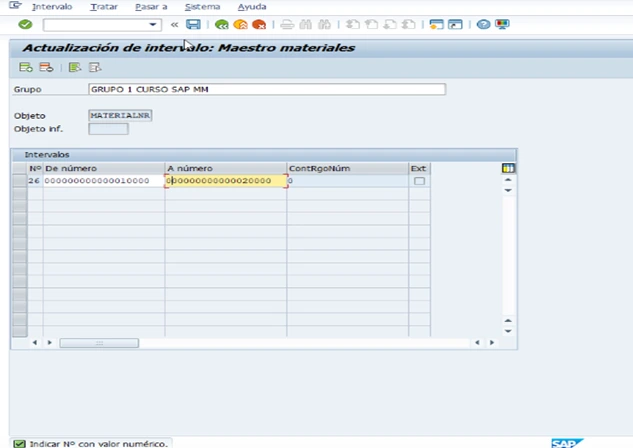The width and height of the screenshot is (633, 448).
Task: Click the Objeto field MATERIALNR
Action: [x=120, y=115]
